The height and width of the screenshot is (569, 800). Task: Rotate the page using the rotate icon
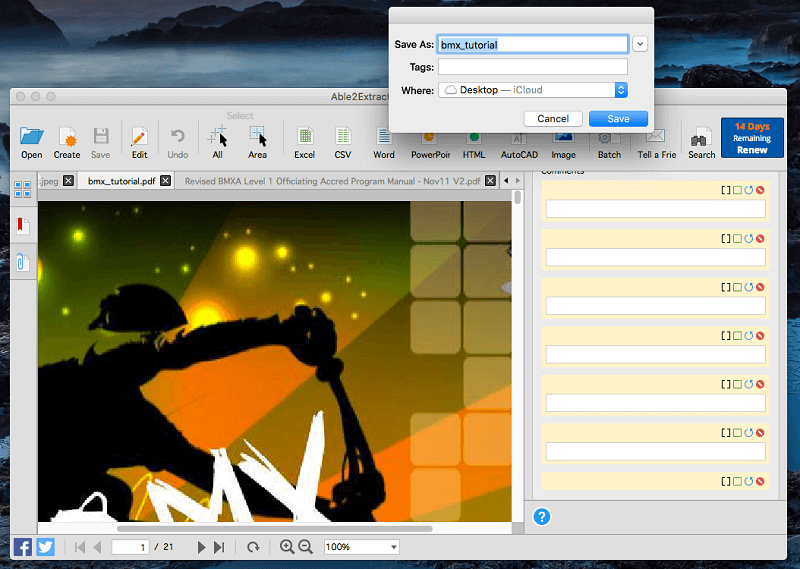(x=253, y=547)
